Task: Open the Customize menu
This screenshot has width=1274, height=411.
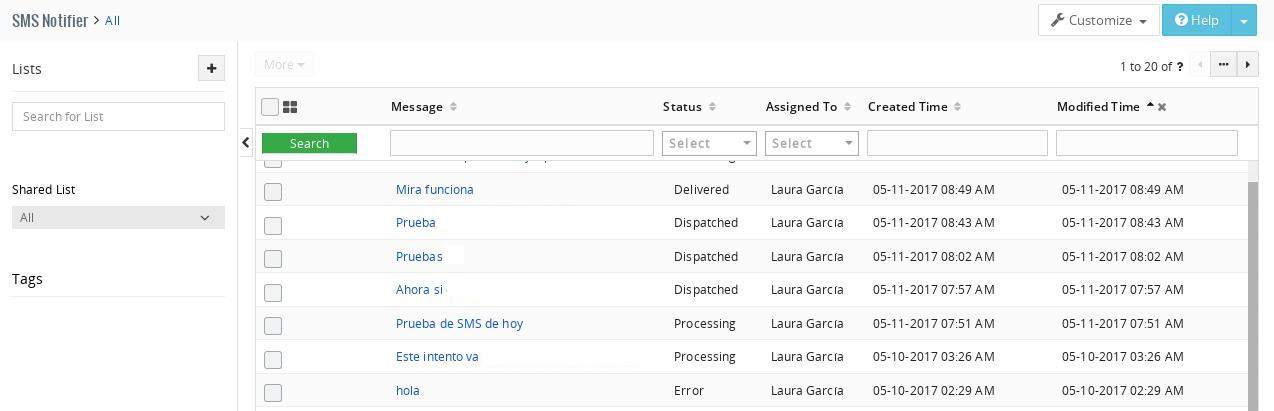Action: point(1098,20)
